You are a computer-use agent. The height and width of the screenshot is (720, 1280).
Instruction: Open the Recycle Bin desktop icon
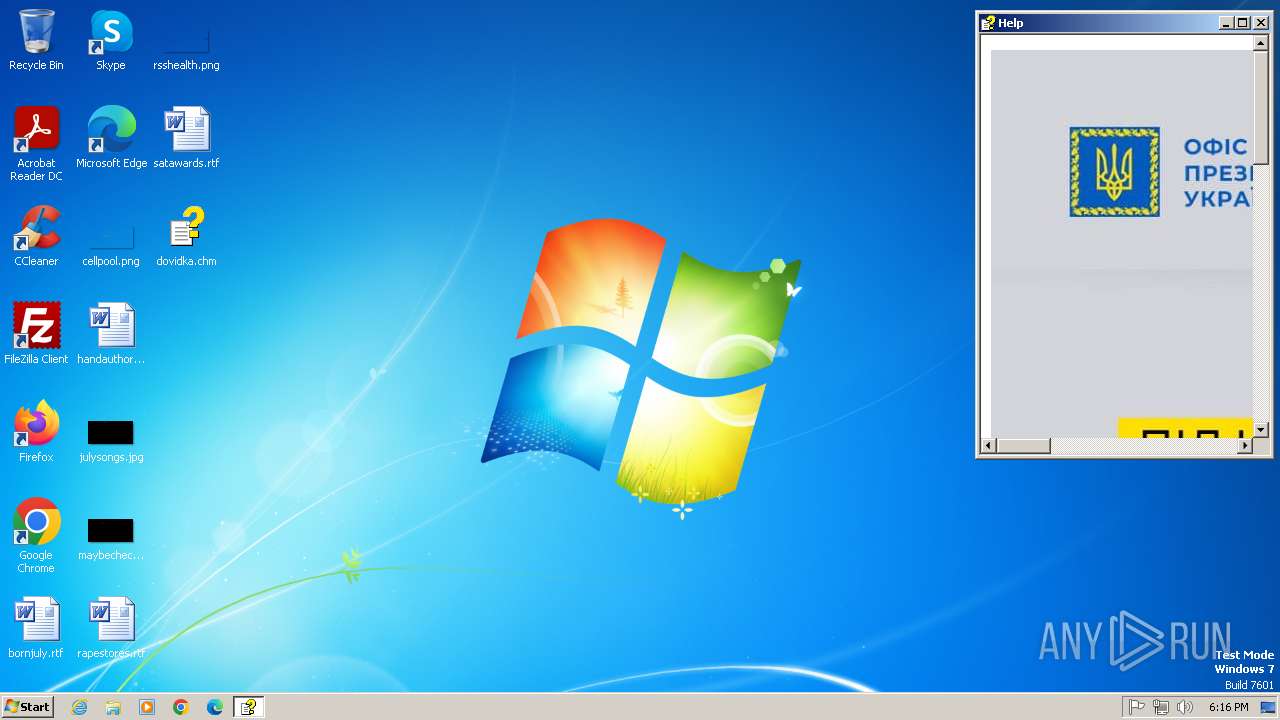click(x=36, y=40)
